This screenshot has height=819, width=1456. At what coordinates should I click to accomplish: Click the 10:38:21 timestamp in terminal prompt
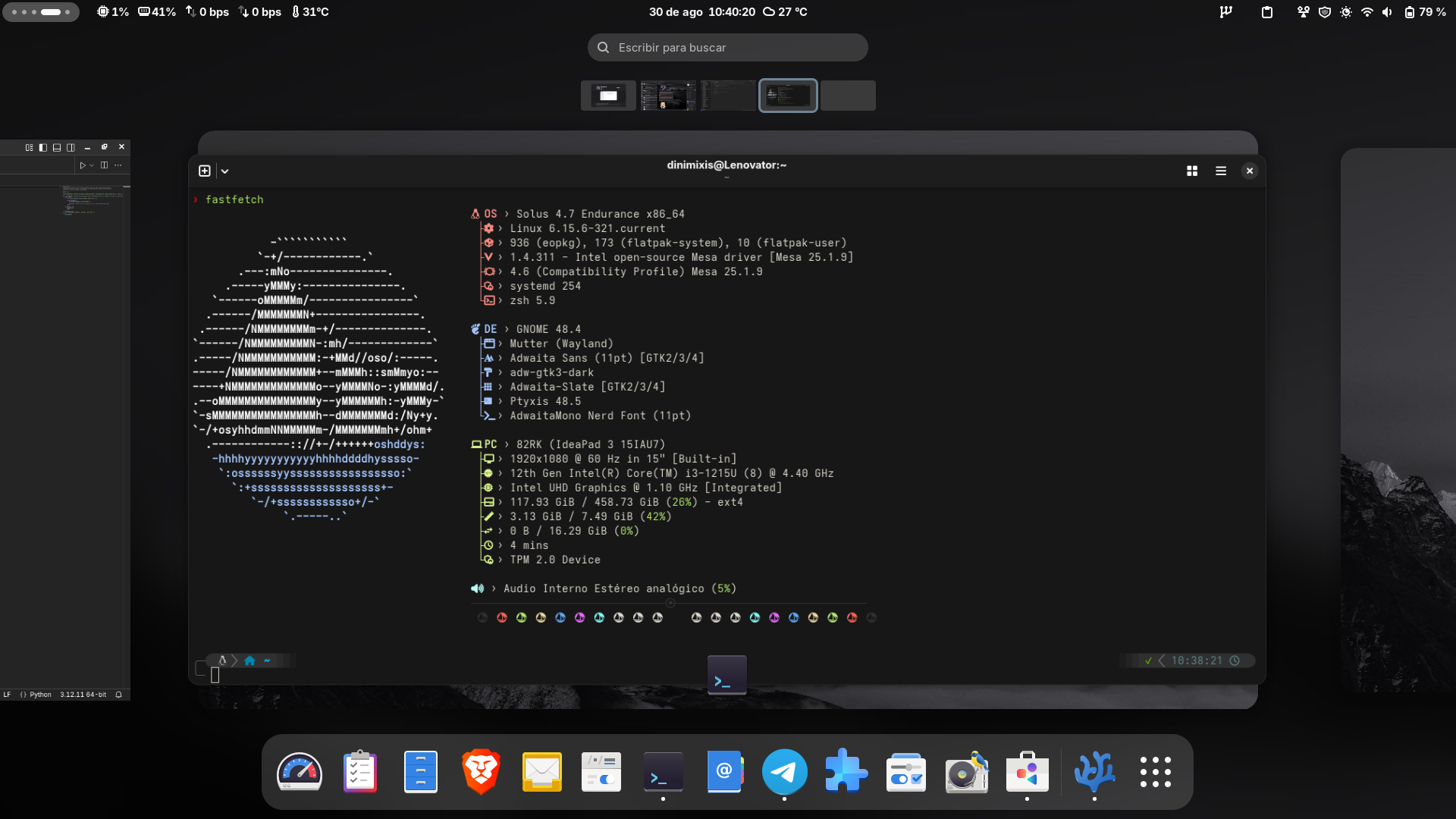tap(1197, 661)
